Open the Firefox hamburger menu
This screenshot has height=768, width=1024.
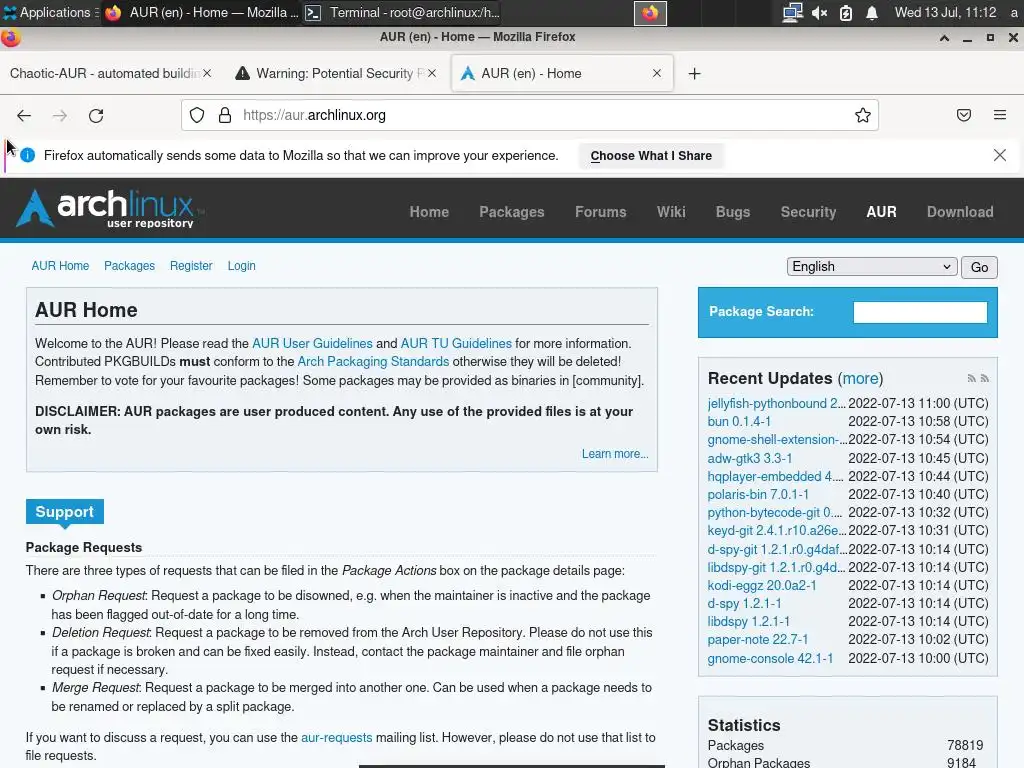click(999, 116)
